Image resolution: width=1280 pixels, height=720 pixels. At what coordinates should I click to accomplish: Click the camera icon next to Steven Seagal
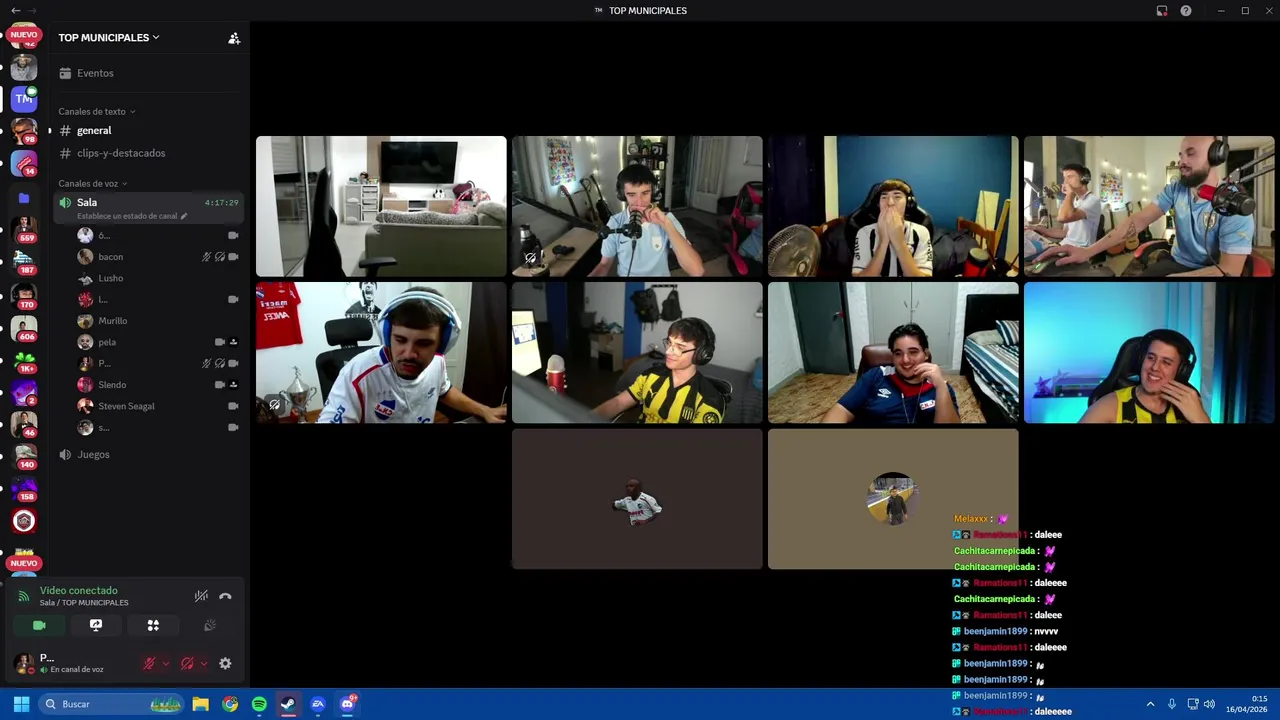click(x=233, y=406)
